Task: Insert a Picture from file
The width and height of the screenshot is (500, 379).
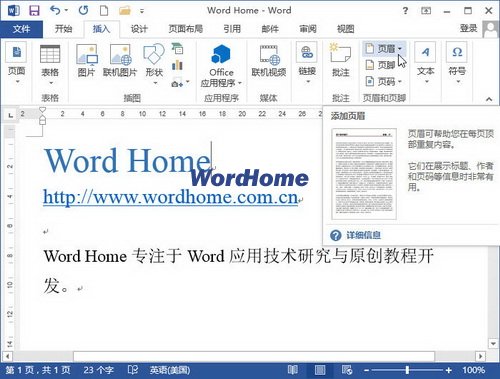Action: click(x=86, y=60)
